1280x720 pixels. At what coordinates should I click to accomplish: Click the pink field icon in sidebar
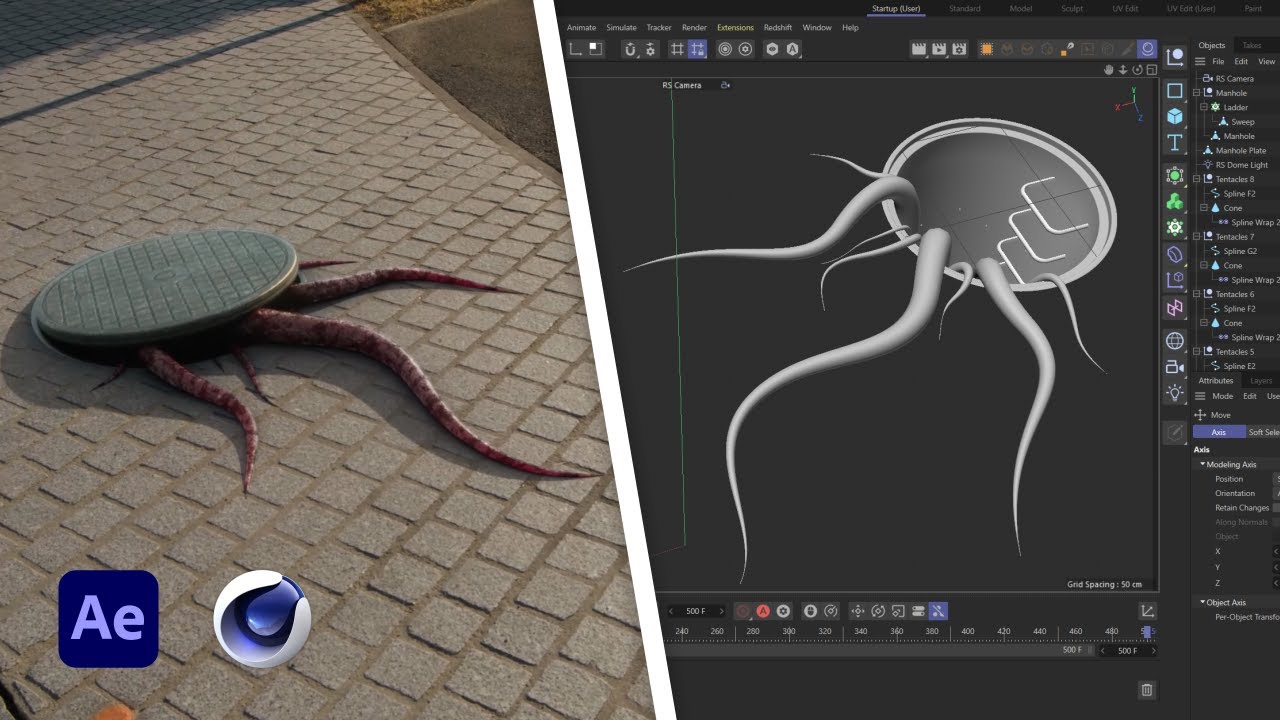[x=1175, y=307]
